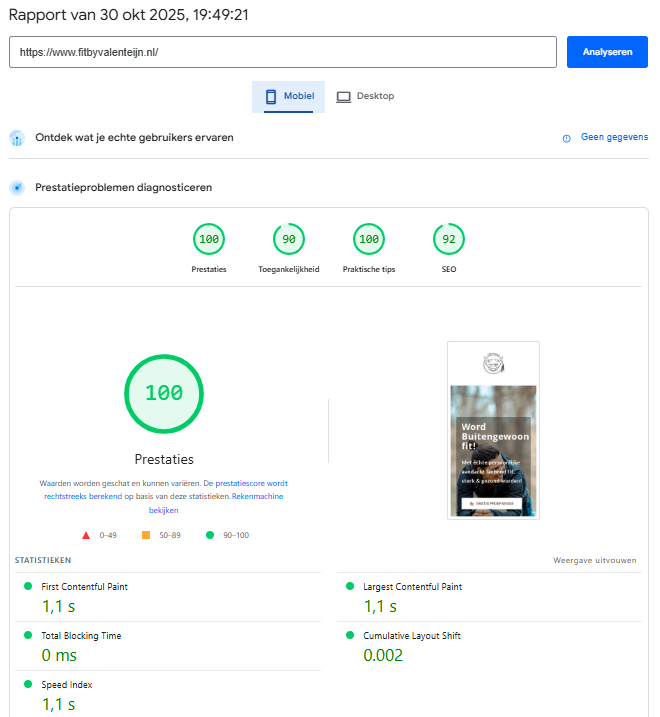
Task: Expand the Largest Contentful Paint metric
Action: click(x=412, y=587)
